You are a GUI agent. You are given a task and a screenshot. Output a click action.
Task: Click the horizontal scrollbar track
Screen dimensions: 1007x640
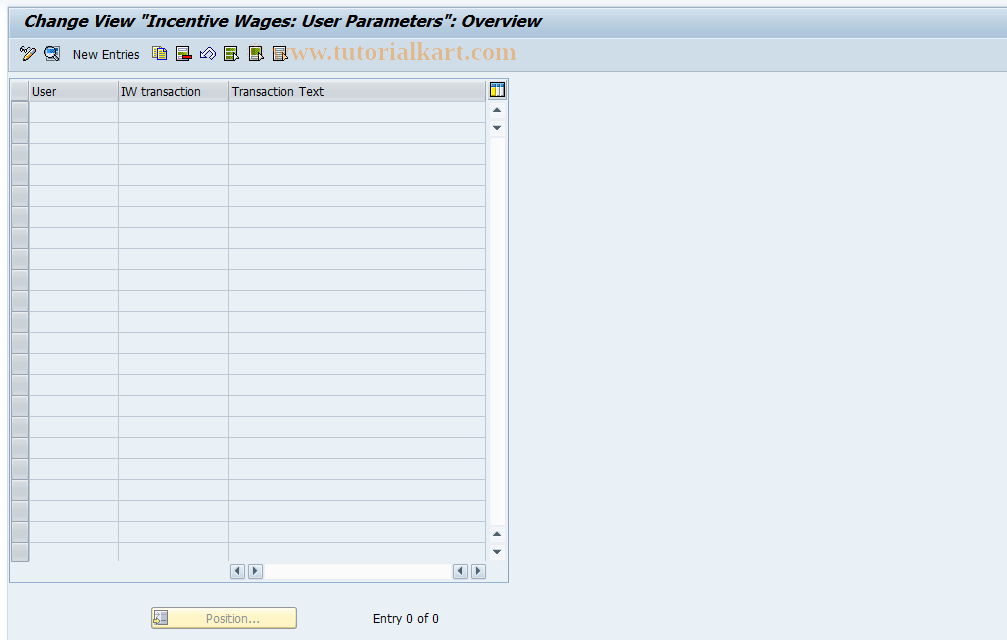(358, 571)
